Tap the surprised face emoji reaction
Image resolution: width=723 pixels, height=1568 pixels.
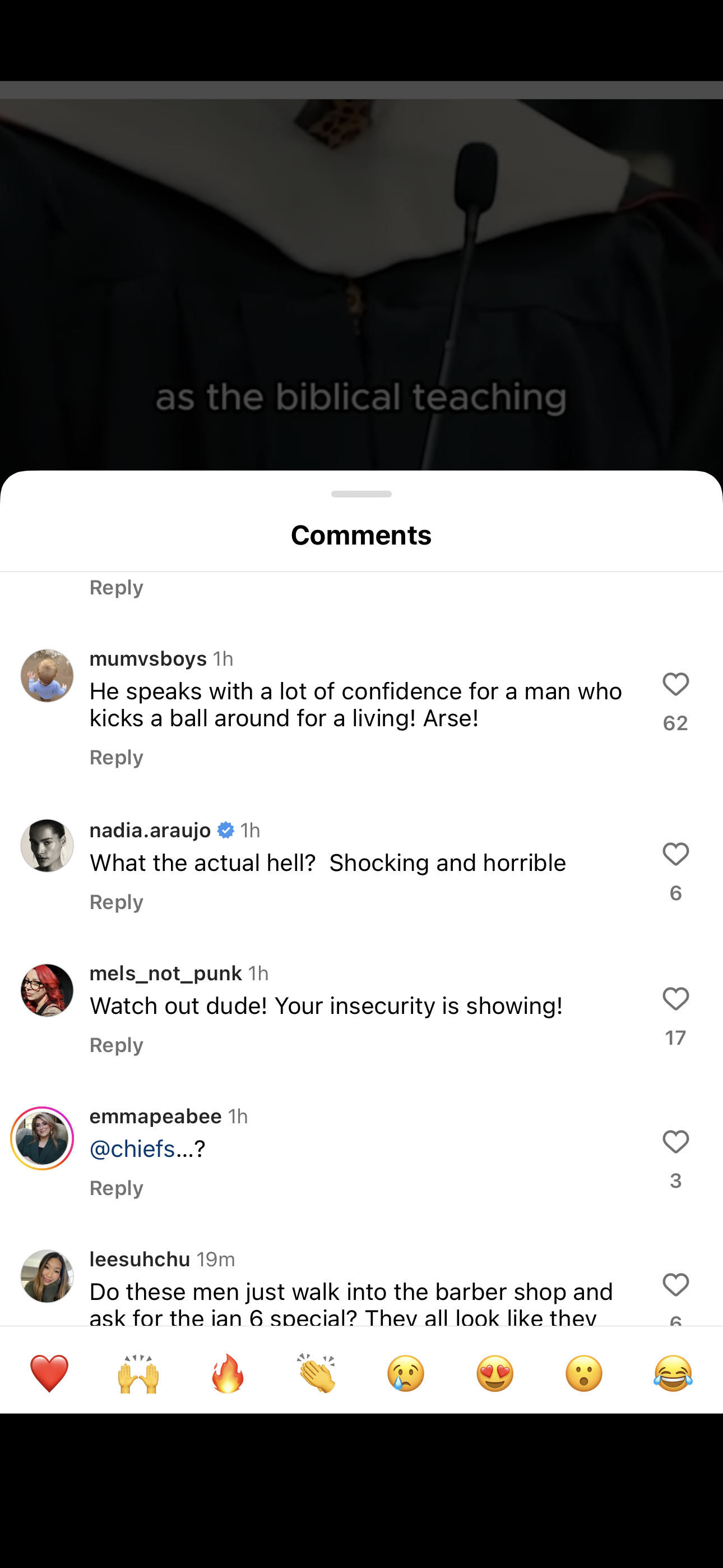coord(584,1373)
